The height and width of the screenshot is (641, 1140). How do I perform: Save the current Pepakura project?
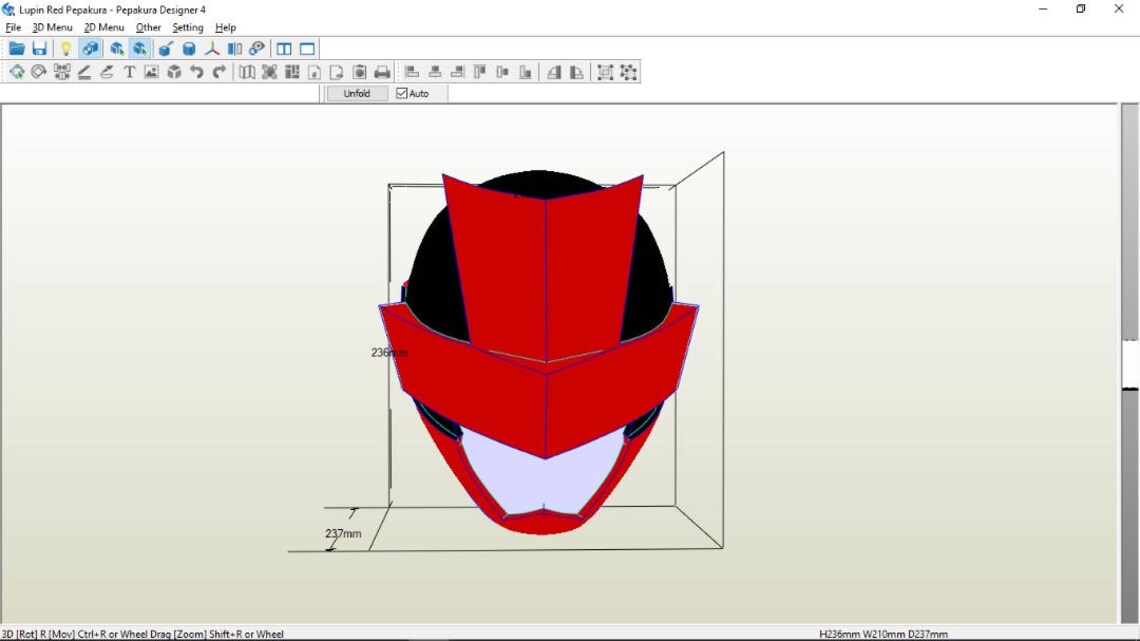pyautogui.click(x=39, y=48)
